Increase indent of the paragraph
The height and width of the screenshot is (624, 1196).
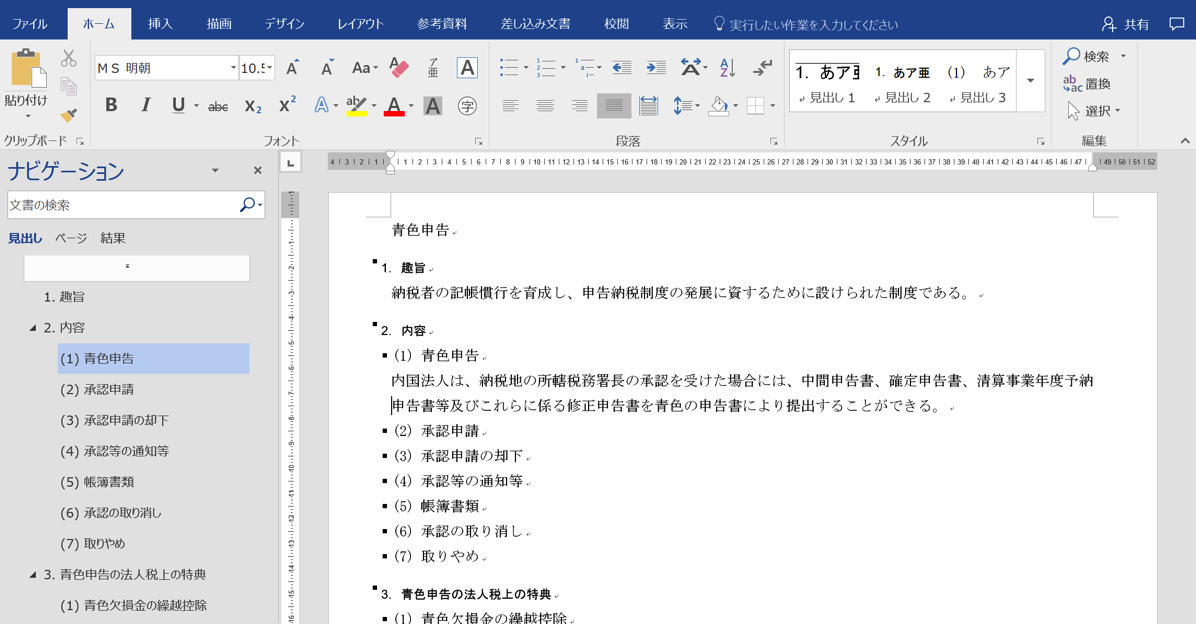(x=656, y=68)
